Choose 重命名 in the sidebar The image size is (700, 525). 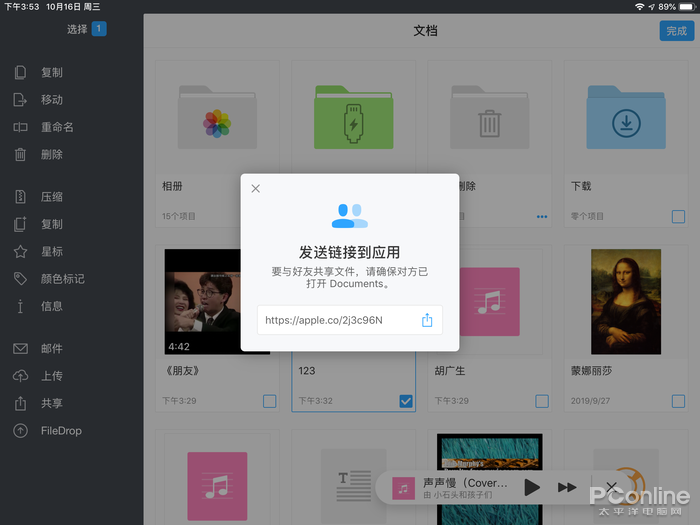[x=57, y=127]
